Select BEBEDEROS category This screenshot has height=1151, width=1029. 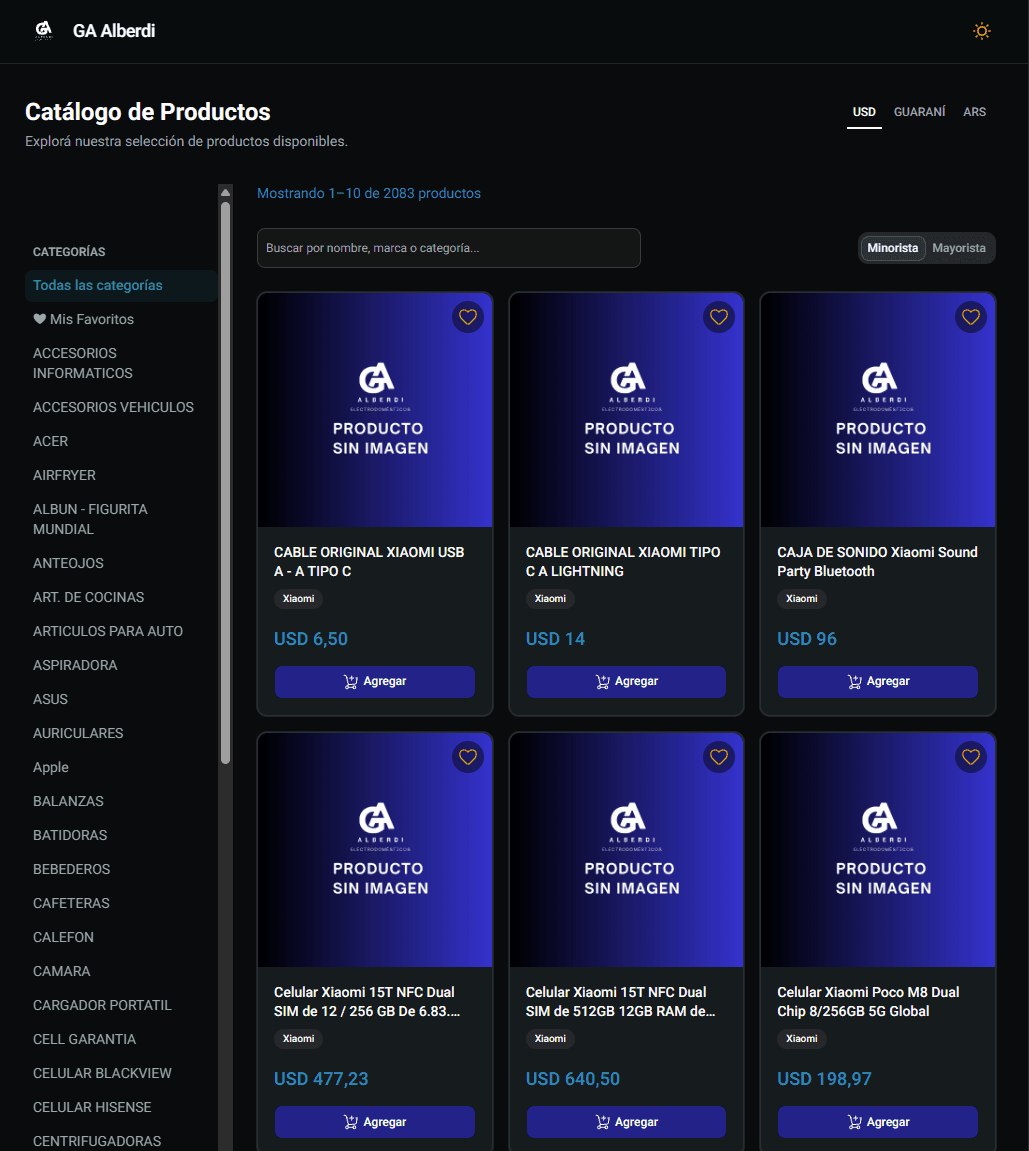click(x=121, y=869)
